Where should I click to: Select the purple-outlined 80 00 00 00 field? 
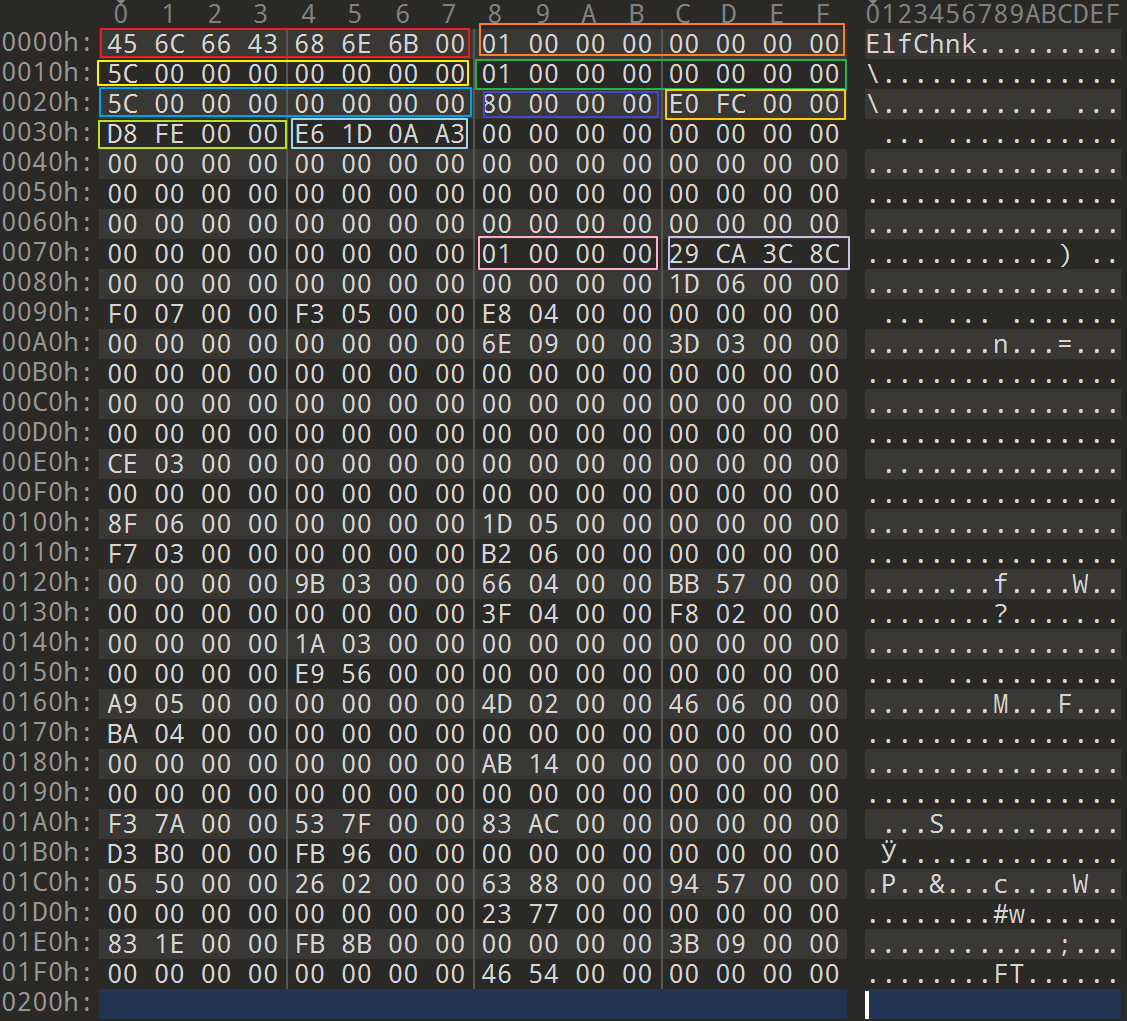(570, 104)
